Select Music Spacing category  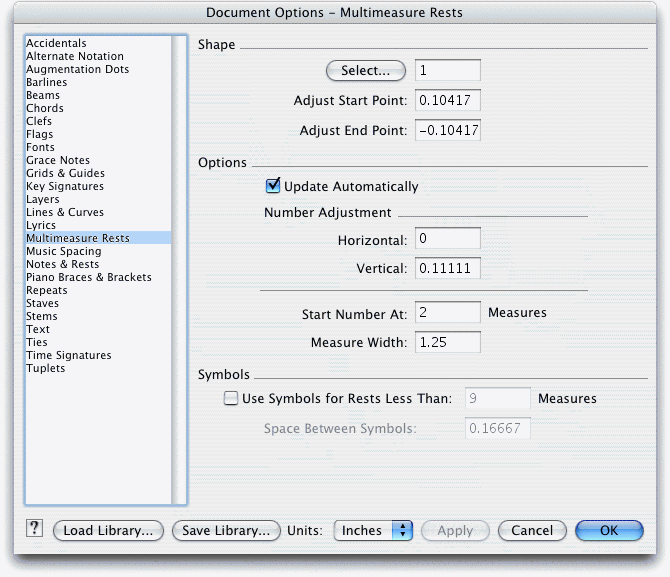pyautogui.click(x=64, y=251)
